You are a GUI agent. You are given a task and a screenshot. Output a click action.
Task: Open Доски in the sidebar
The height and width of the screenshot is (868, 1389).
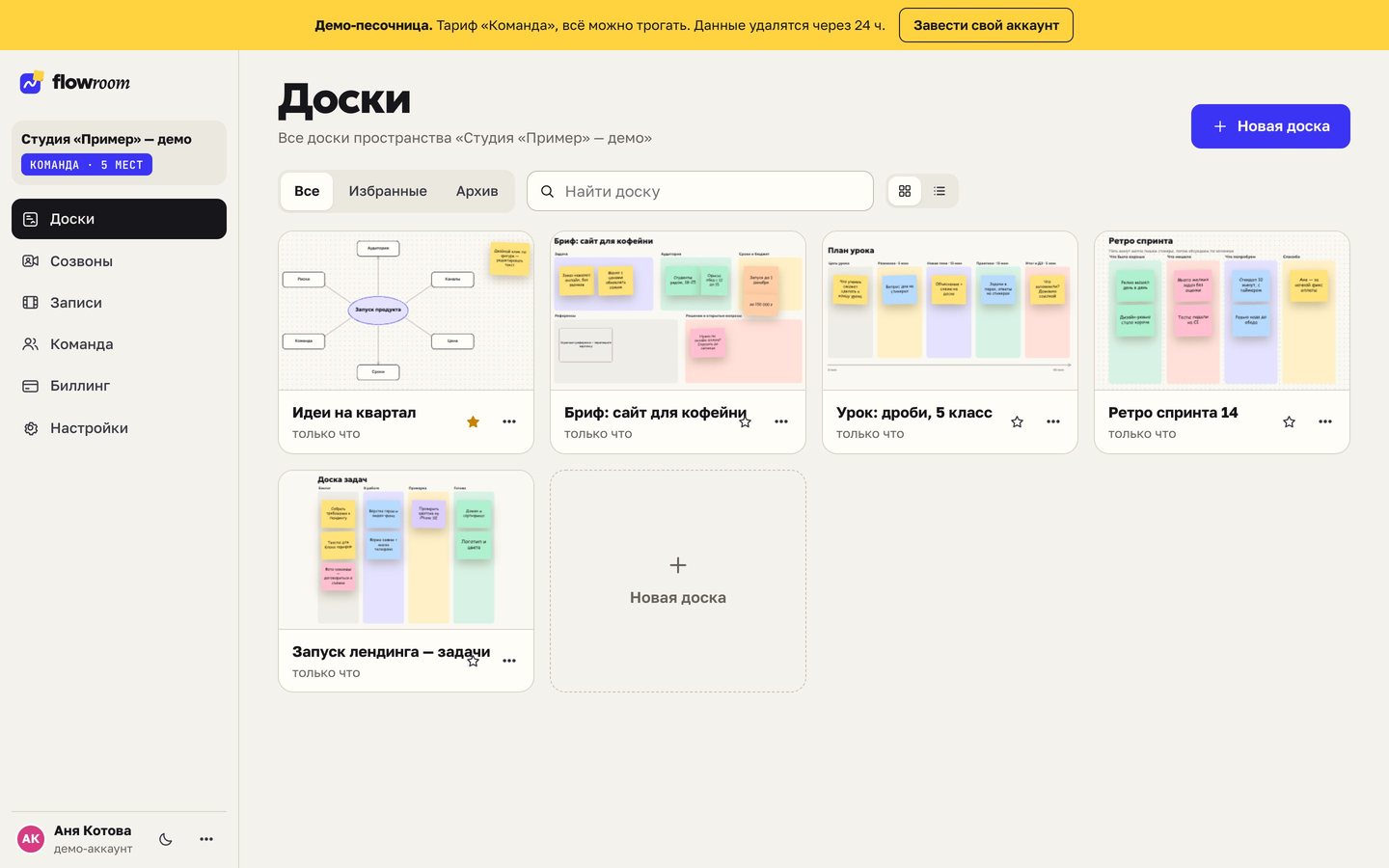[119, 219]
